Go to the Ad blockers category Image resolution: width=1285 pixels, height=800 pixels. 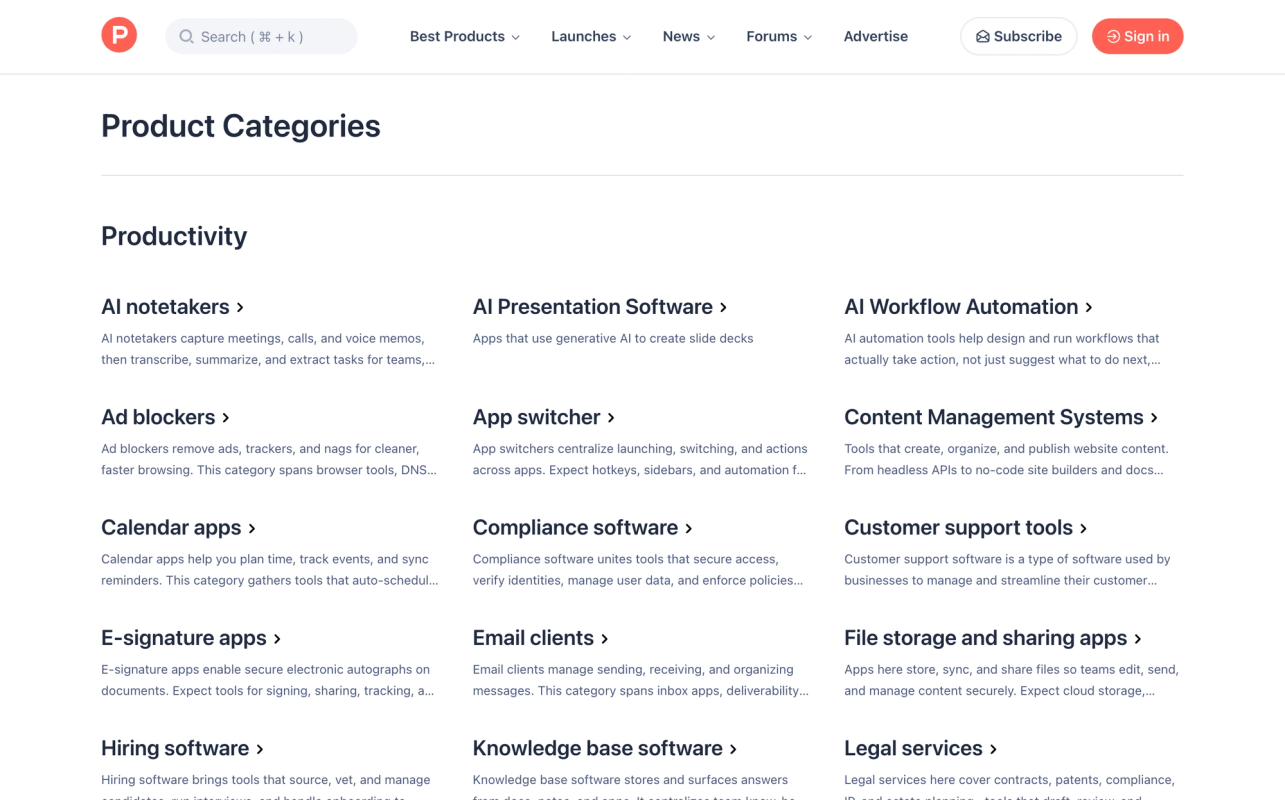click(166, 417)
